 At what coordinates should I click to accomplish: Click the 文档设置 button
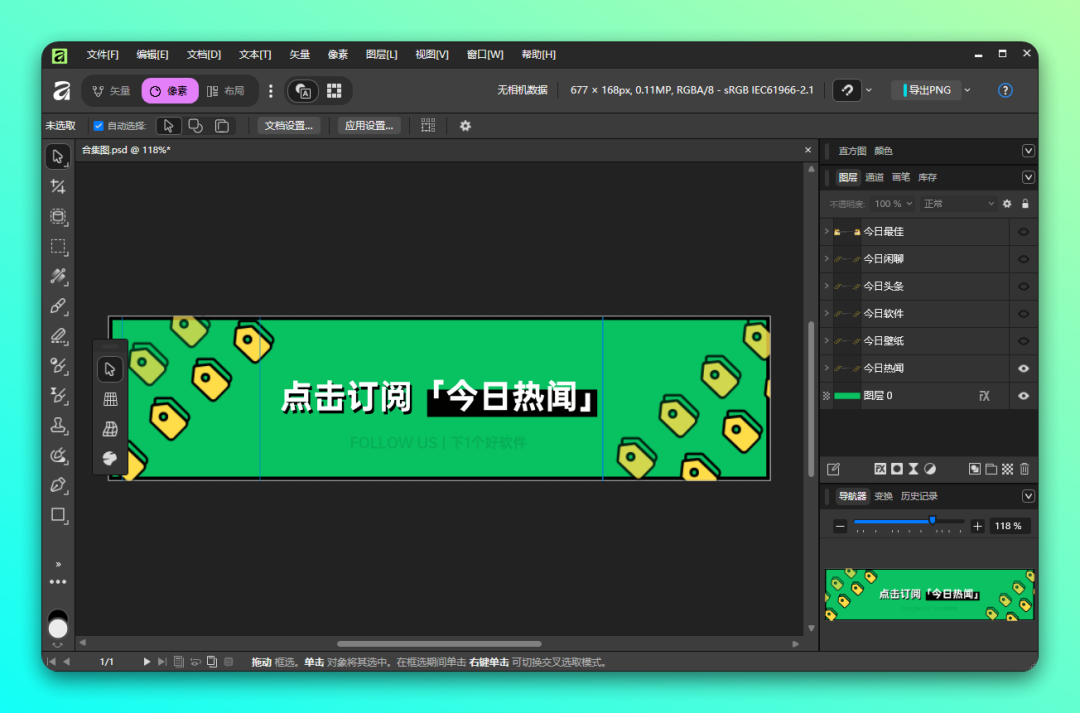coord(291,125)
